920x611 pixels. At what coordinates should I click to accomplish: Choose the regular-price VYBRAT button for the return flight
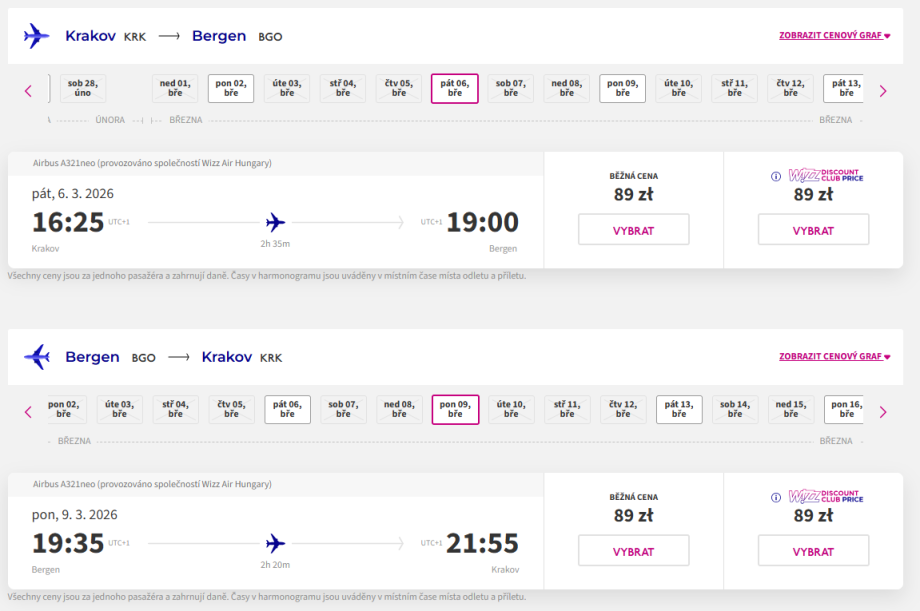coord(633,551)
